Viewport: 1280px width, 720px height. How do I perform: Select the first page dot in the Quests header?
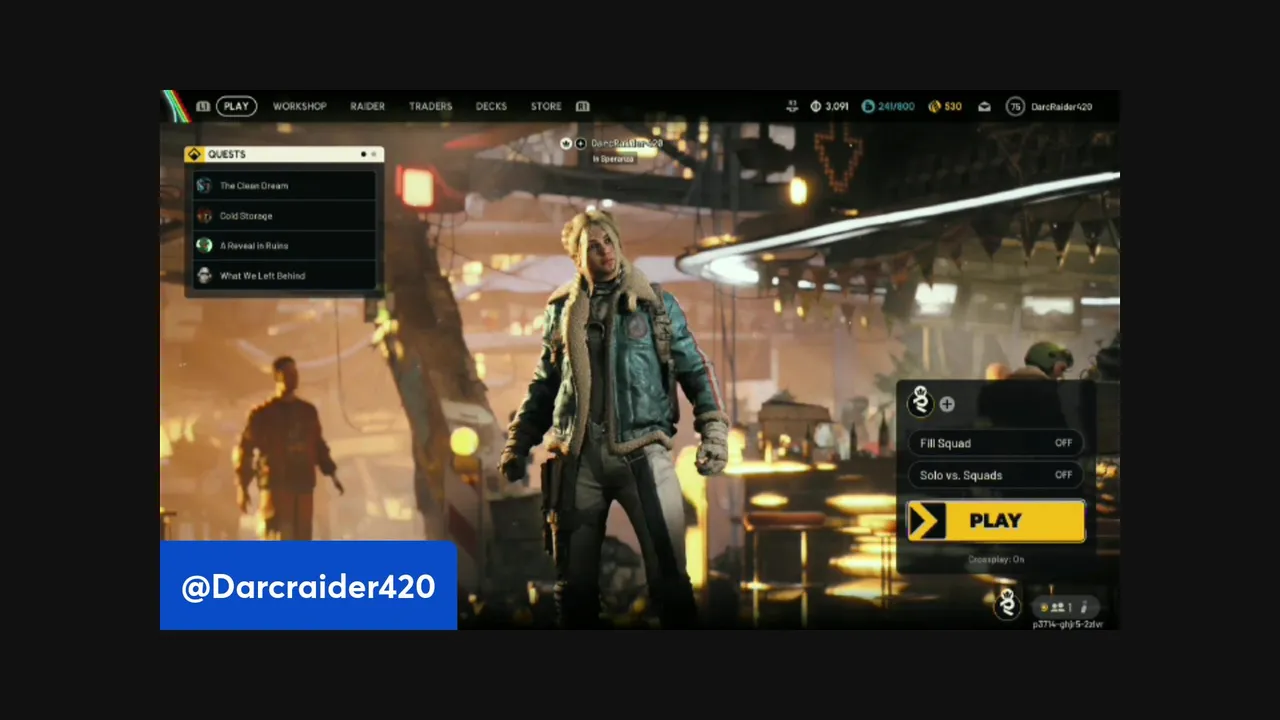pos(363,154)
